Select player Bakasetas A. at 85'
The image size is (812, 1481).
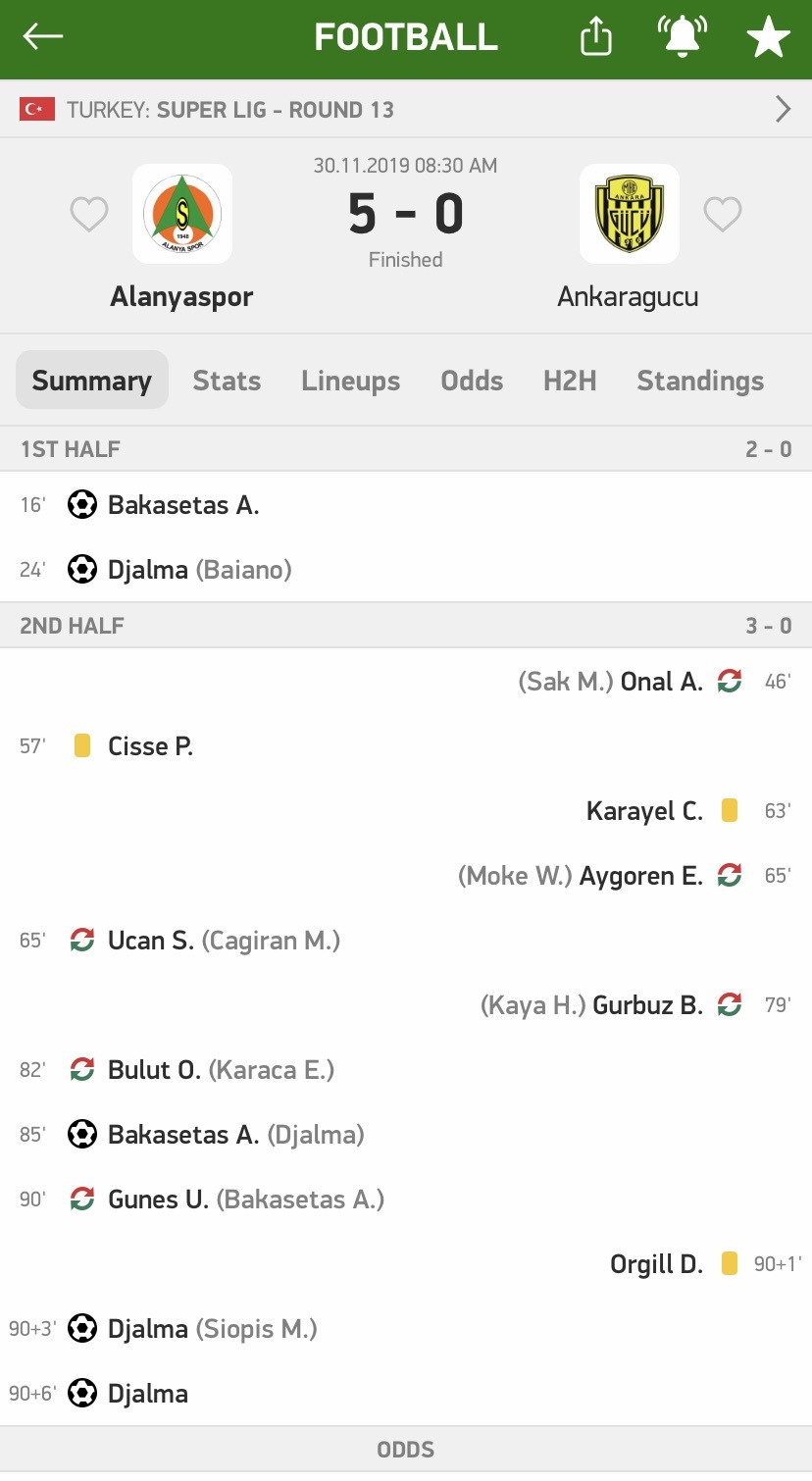tap(183, 1135)
